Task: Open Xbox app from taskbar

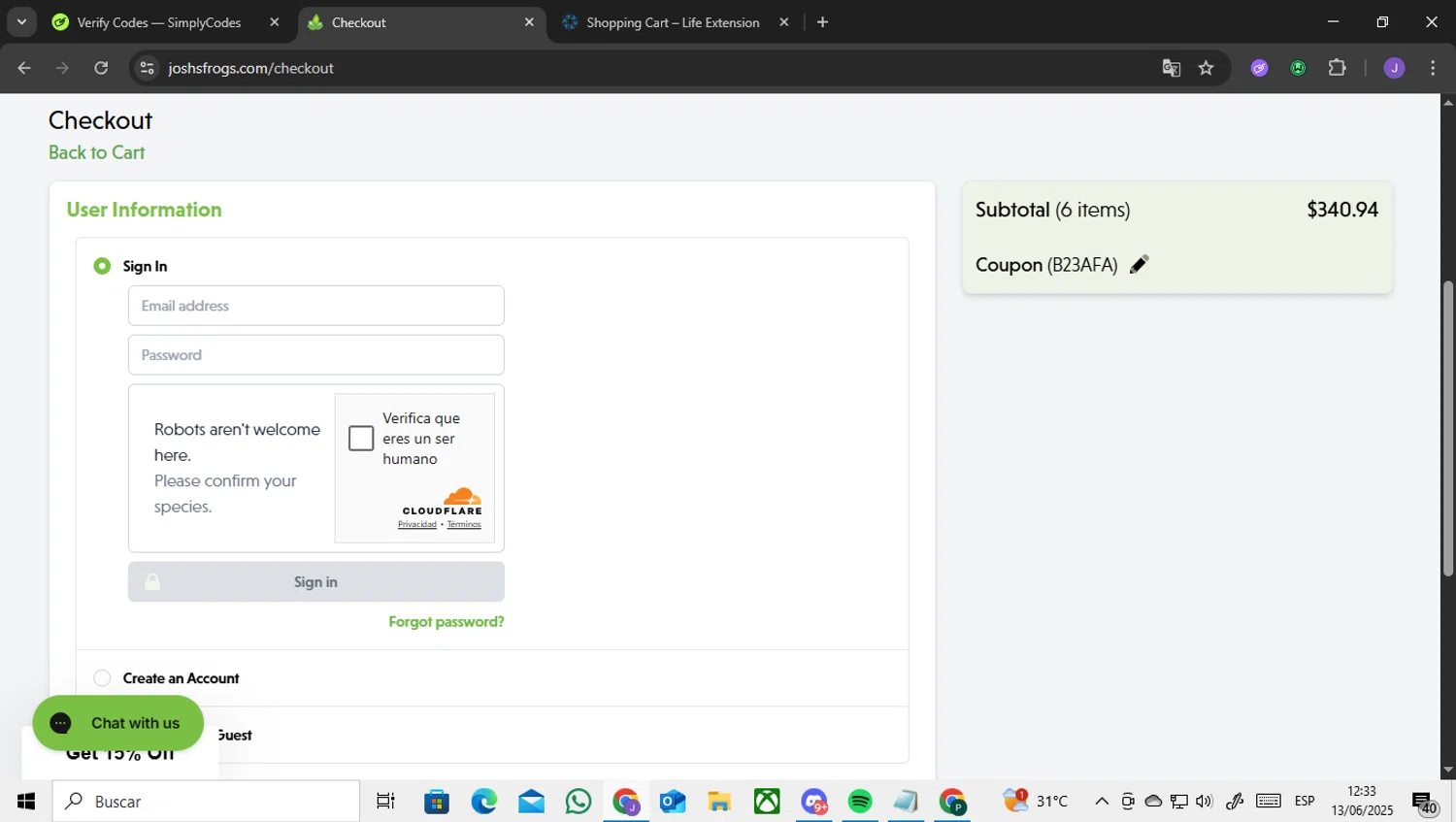Action: point(767,802)
